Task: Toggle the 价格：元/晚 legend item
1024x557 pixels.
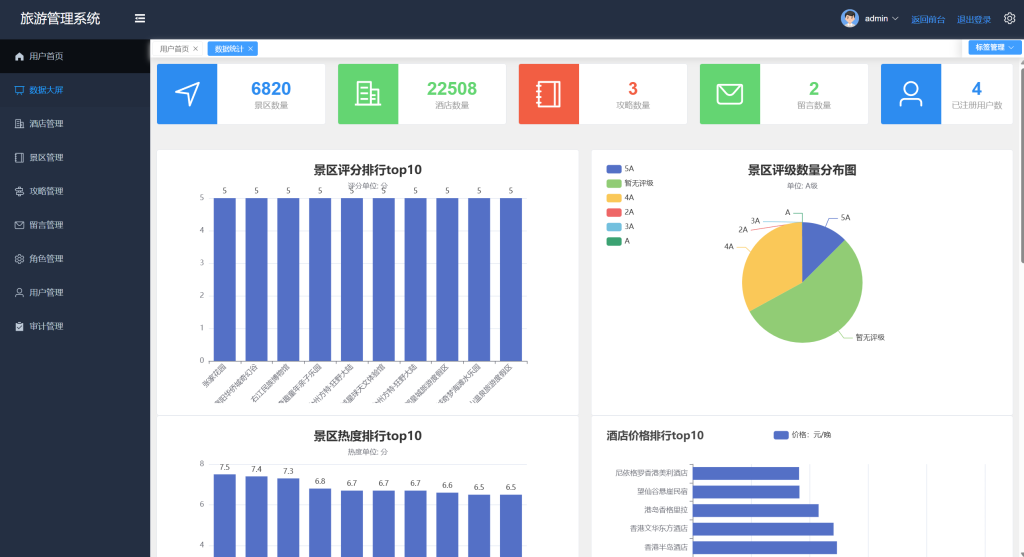Action: 802,435
